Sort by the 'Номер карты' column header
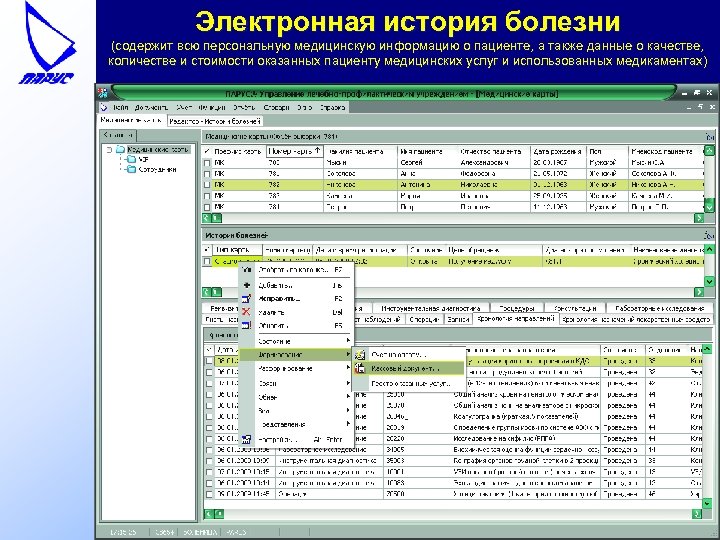720x540 pixels. [295, 151]
